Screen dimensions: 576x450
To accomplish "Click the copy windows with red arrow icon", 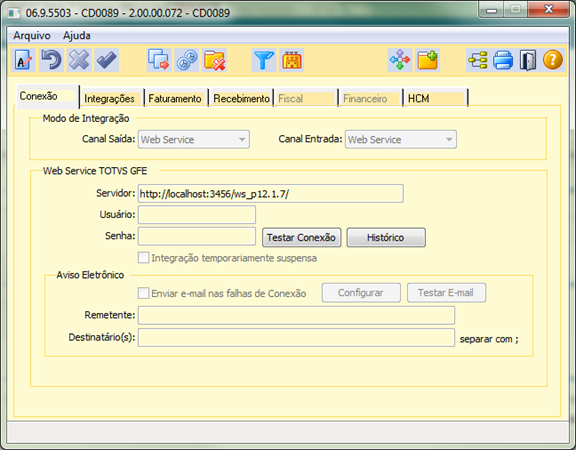I will (159, 60).
